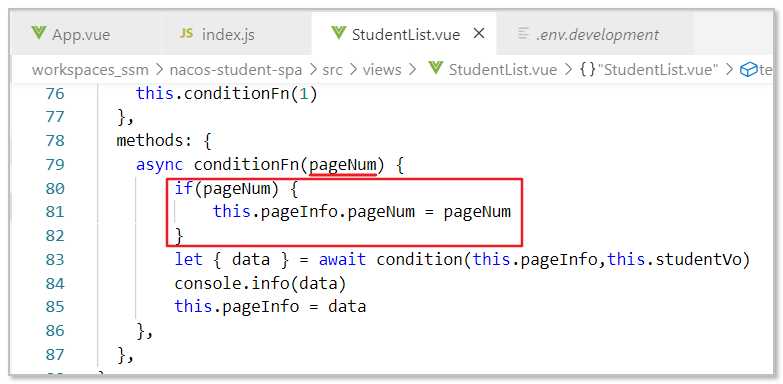Select the StudentList.vue tab
This screenshot has width=783, height=384.
point(403,35)
